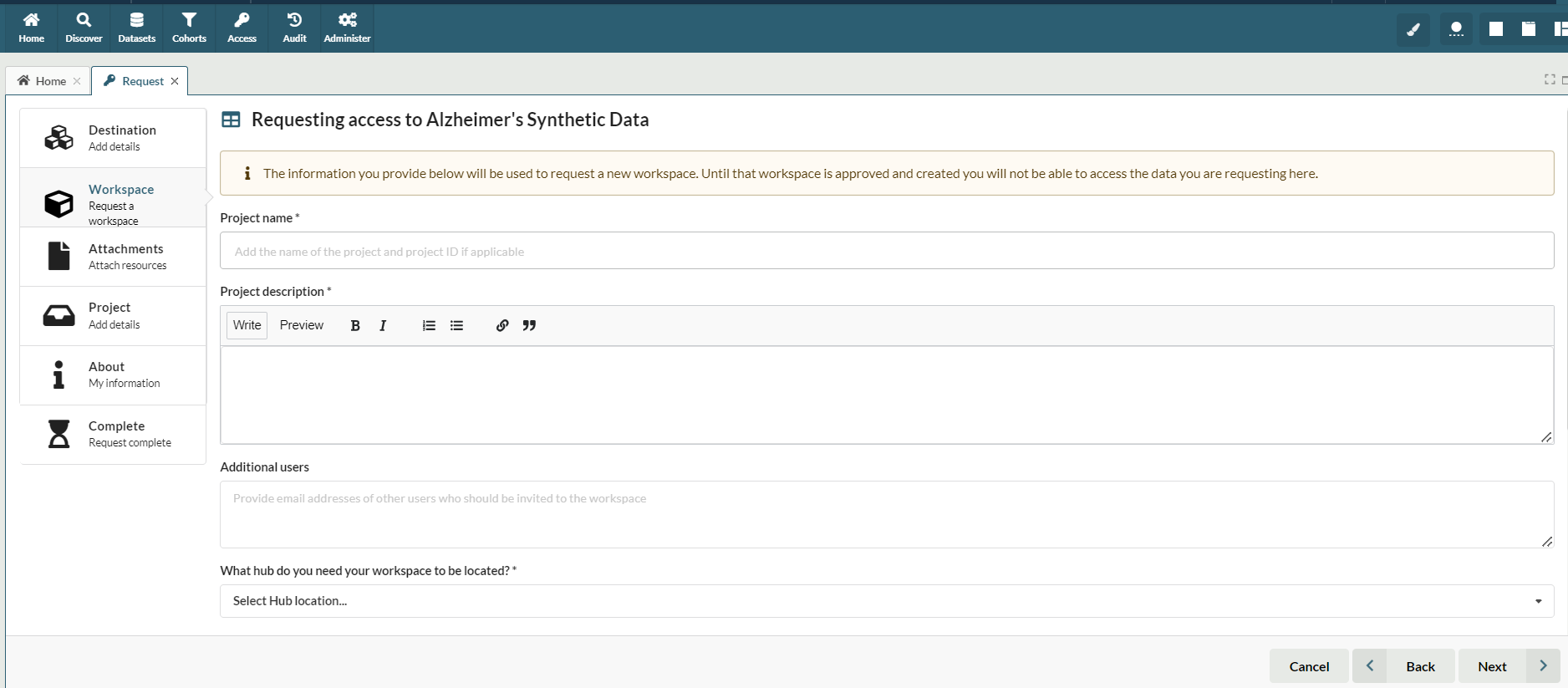Click the user profile icon in header
This screenshot has height=688, width=1568.
point(1456,30)
